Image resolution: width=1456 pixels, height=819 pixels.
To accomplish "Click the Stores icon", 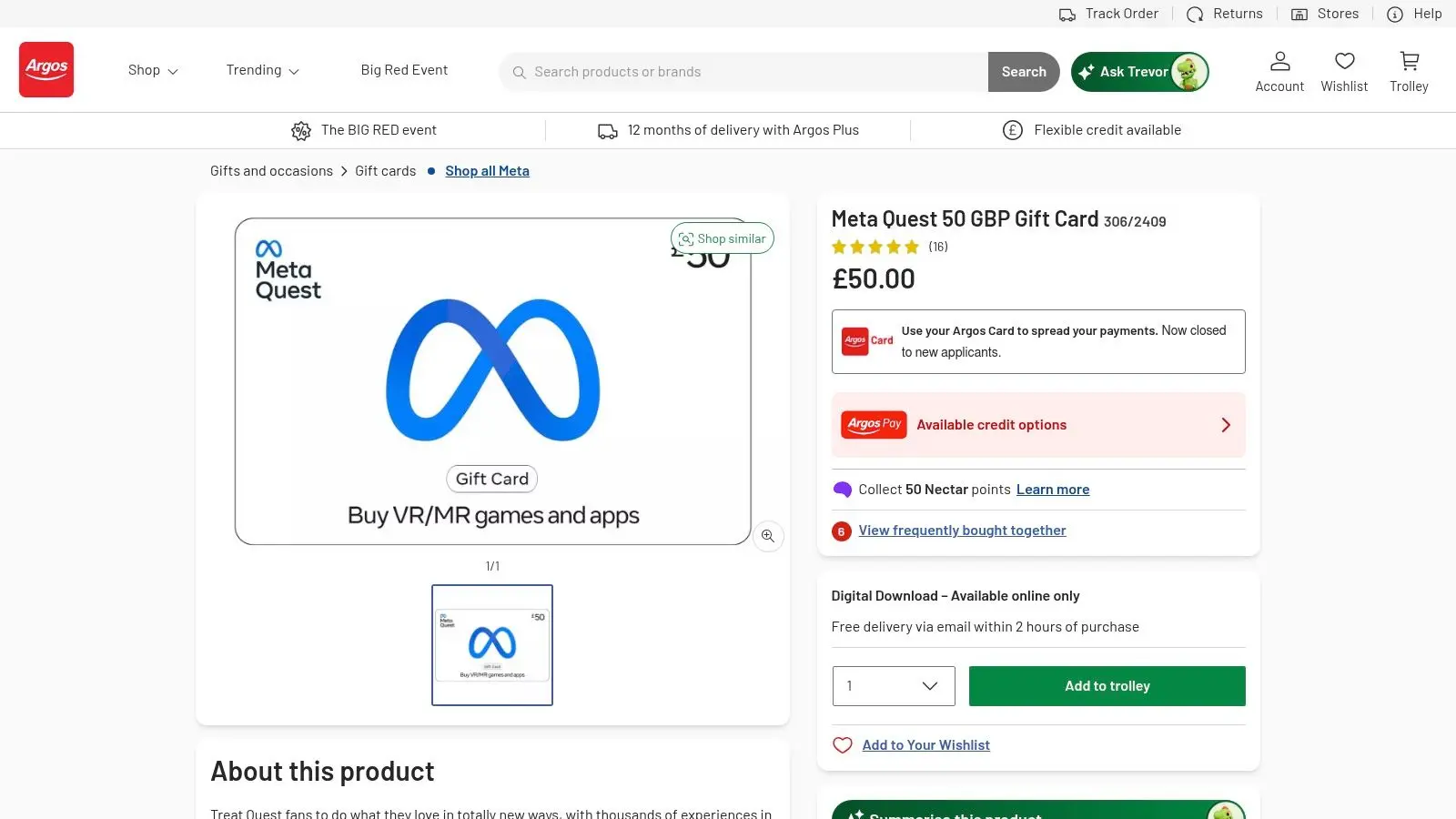I will pyautogui.click(x=1299, y=14).
